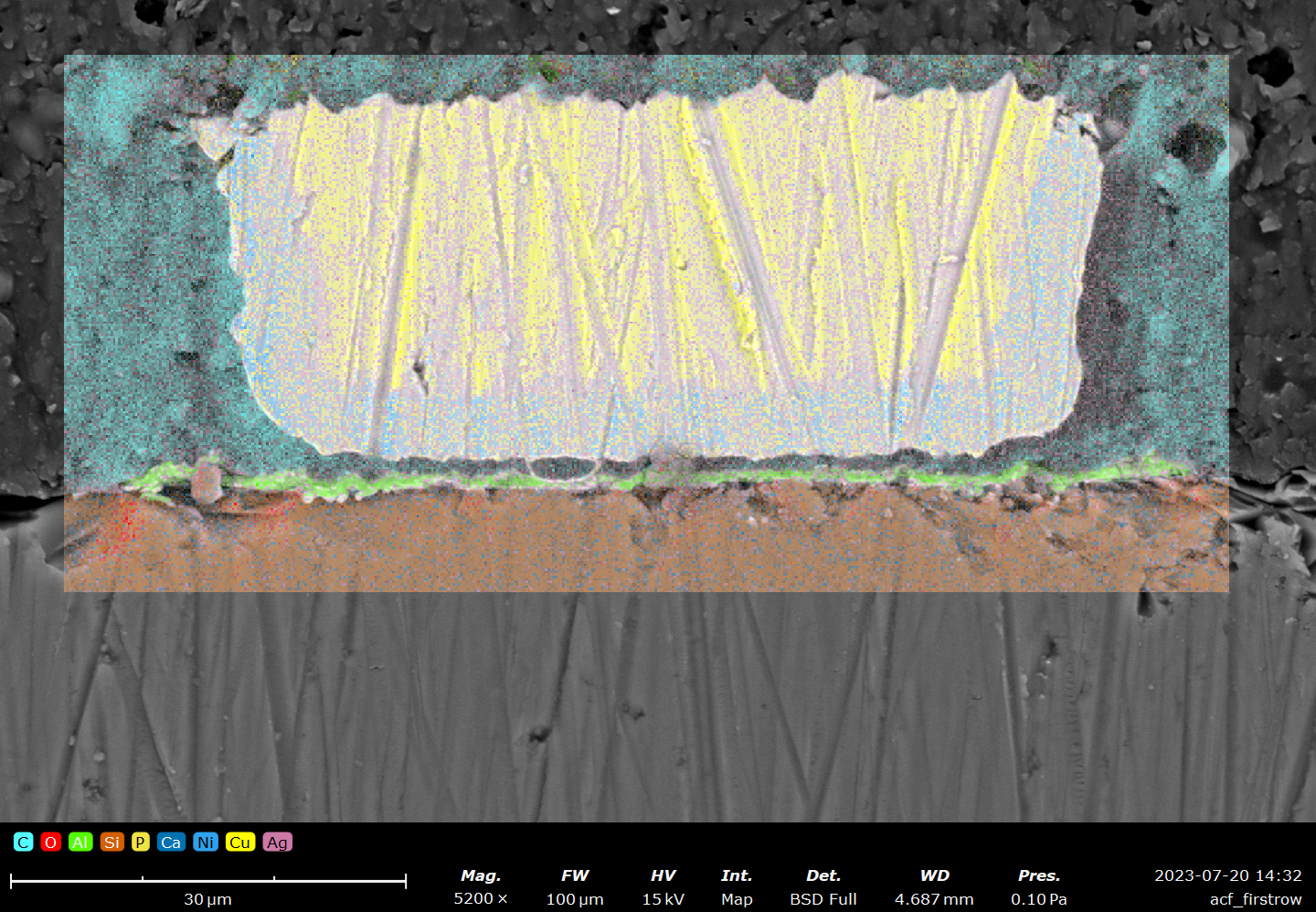This screenshot has width=1316, height=912.
Task: Click the white scale bar line
Action: tap(208, 881)
